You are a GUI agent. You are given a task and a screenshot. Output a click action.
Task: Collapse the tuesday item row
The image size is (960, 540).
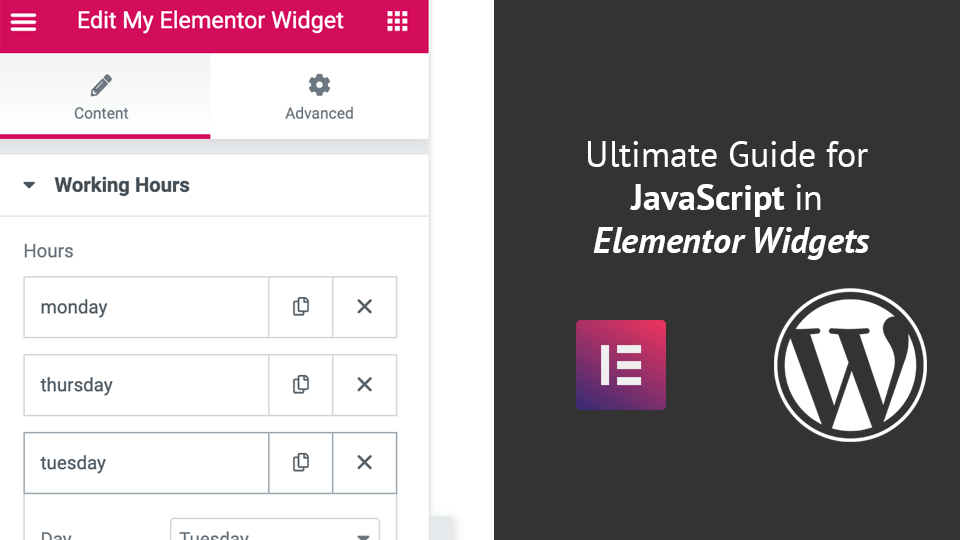click(146, 462)
